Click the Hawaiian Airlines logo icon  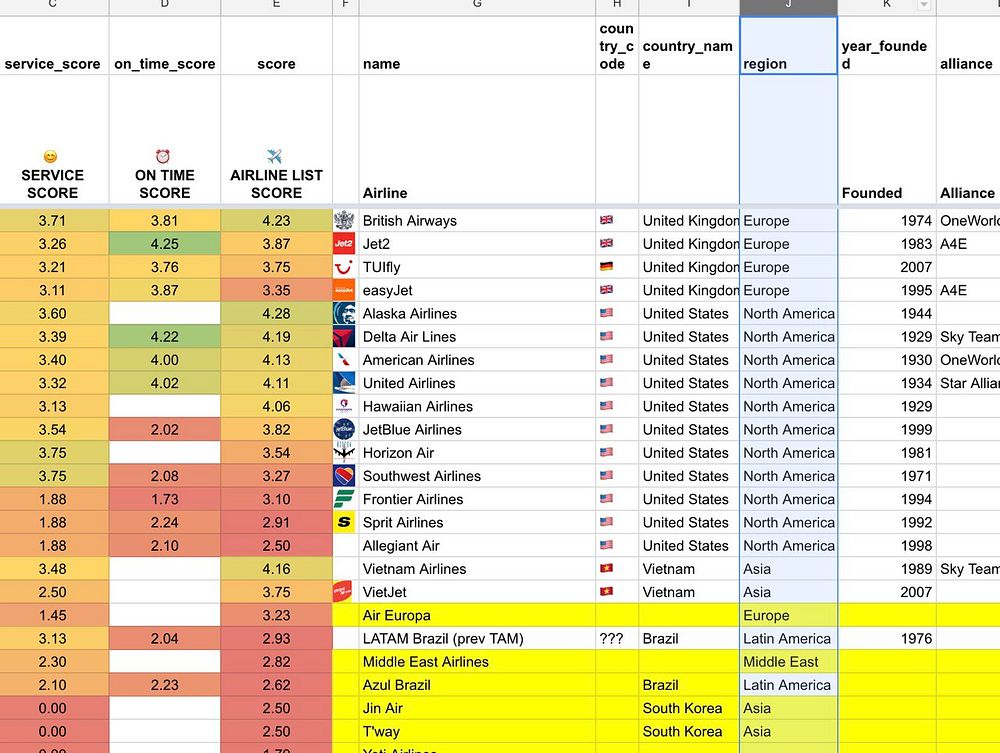(x=344, y=406)
